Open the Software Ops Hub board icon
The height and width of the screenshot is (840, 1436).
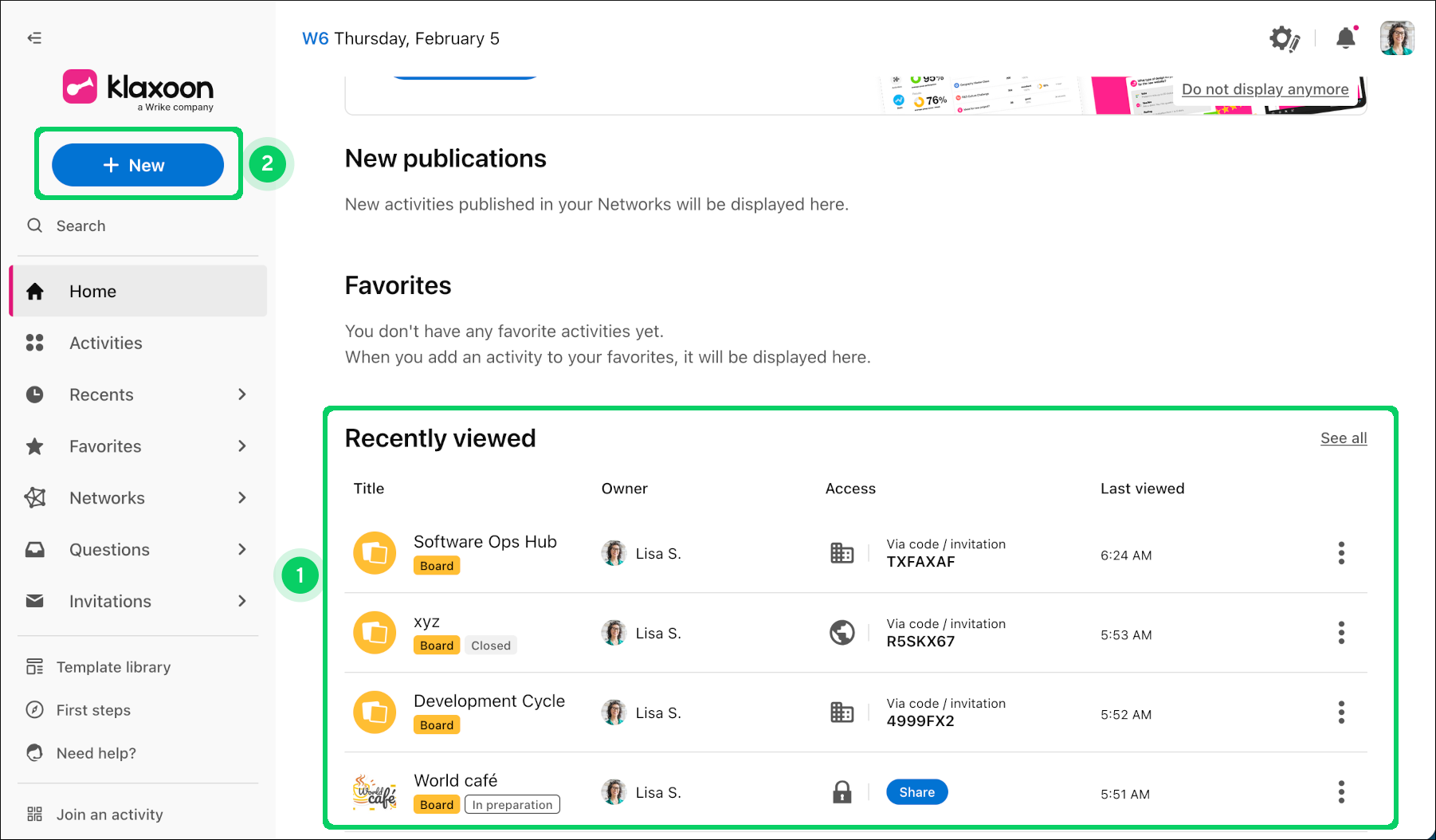tap(375, 553)
